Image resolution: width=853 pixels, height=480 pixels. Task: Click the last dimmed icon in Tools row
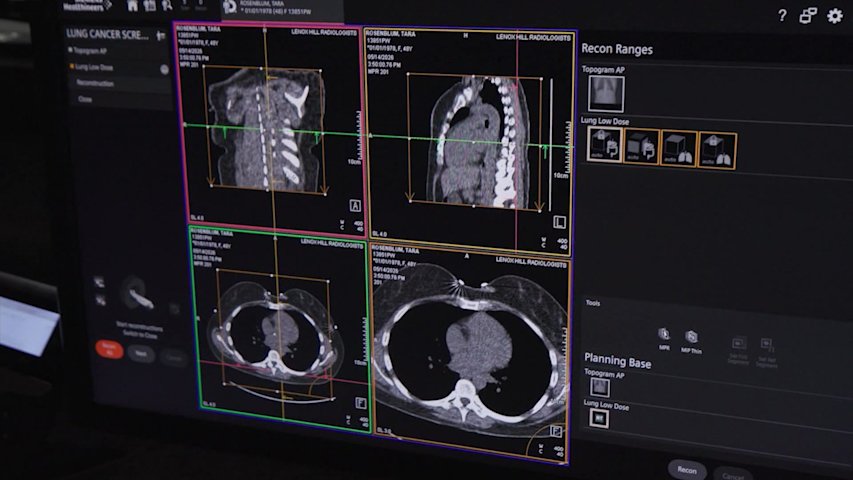767,352
